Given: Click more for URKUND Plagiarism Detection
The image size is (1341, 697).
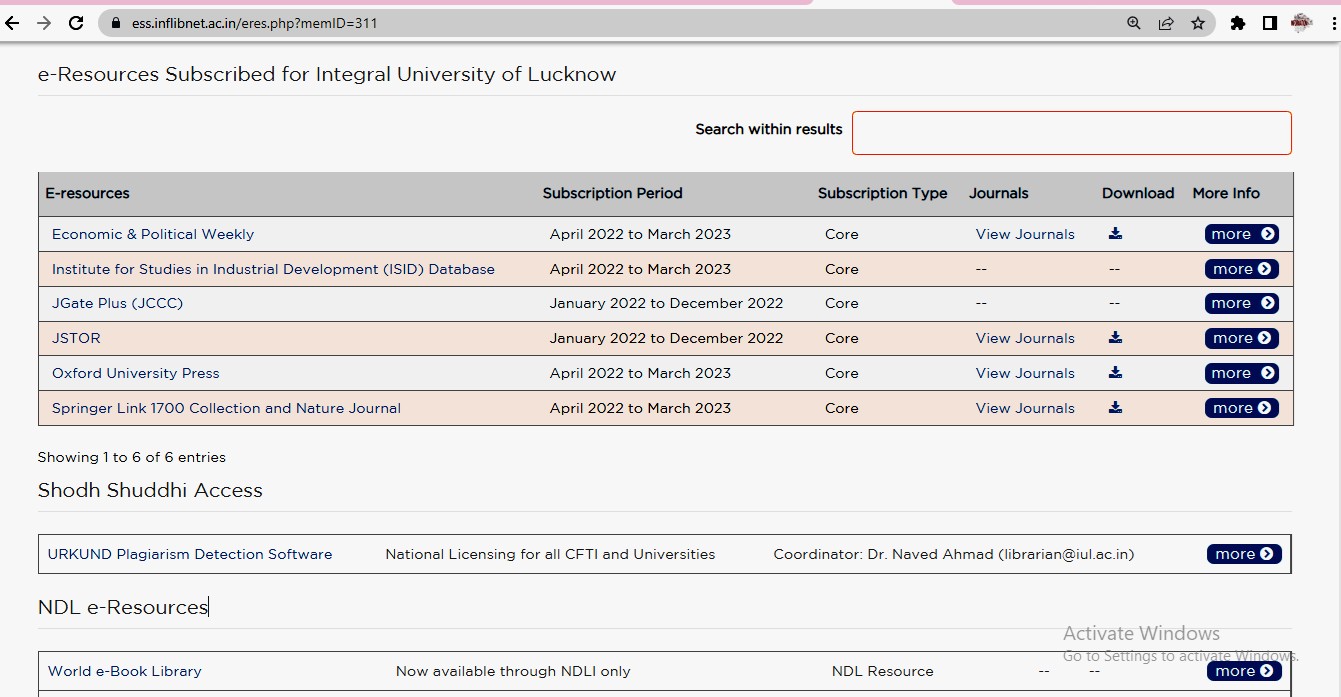Looking at the screenshot, I should (1244, 554).
